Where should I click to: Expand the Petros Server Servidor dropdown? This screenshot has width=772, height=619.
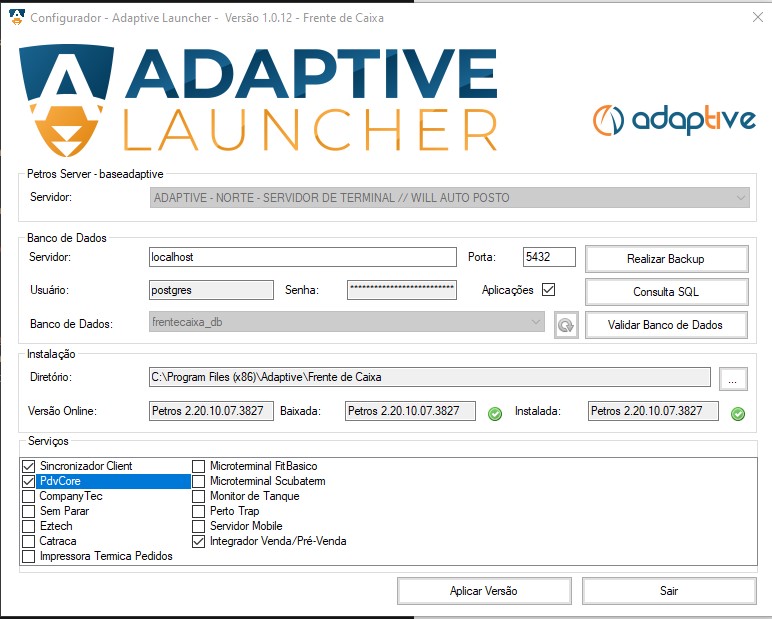click(740, 198)
